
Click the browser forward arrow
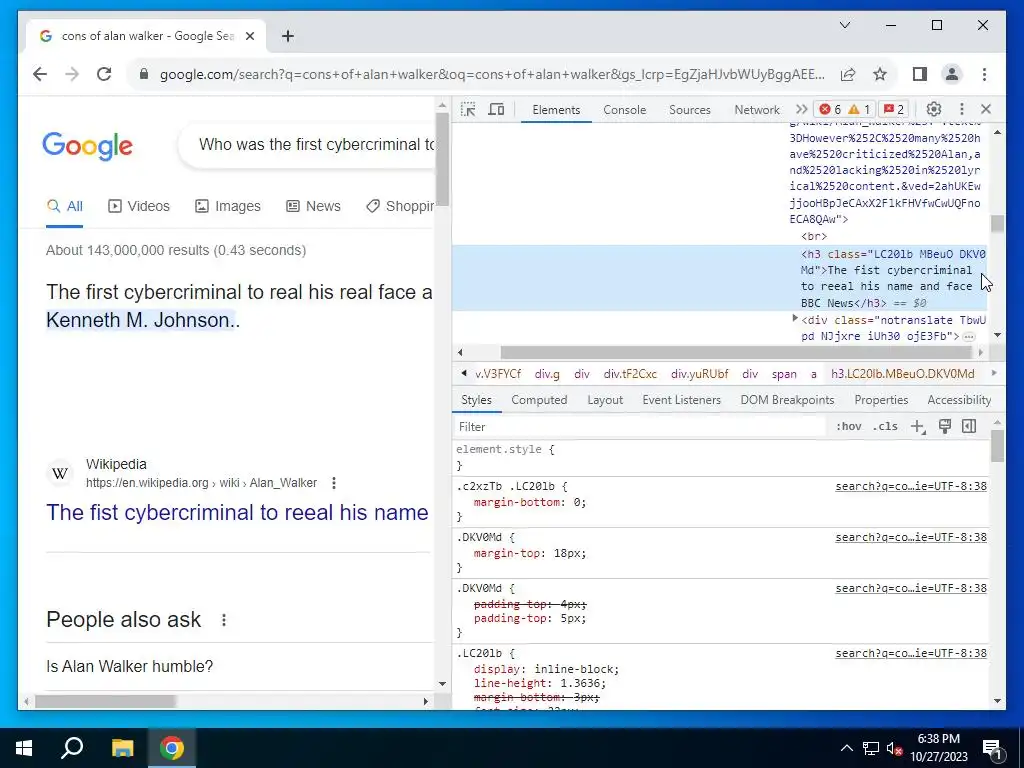click(x=72, y=74)
